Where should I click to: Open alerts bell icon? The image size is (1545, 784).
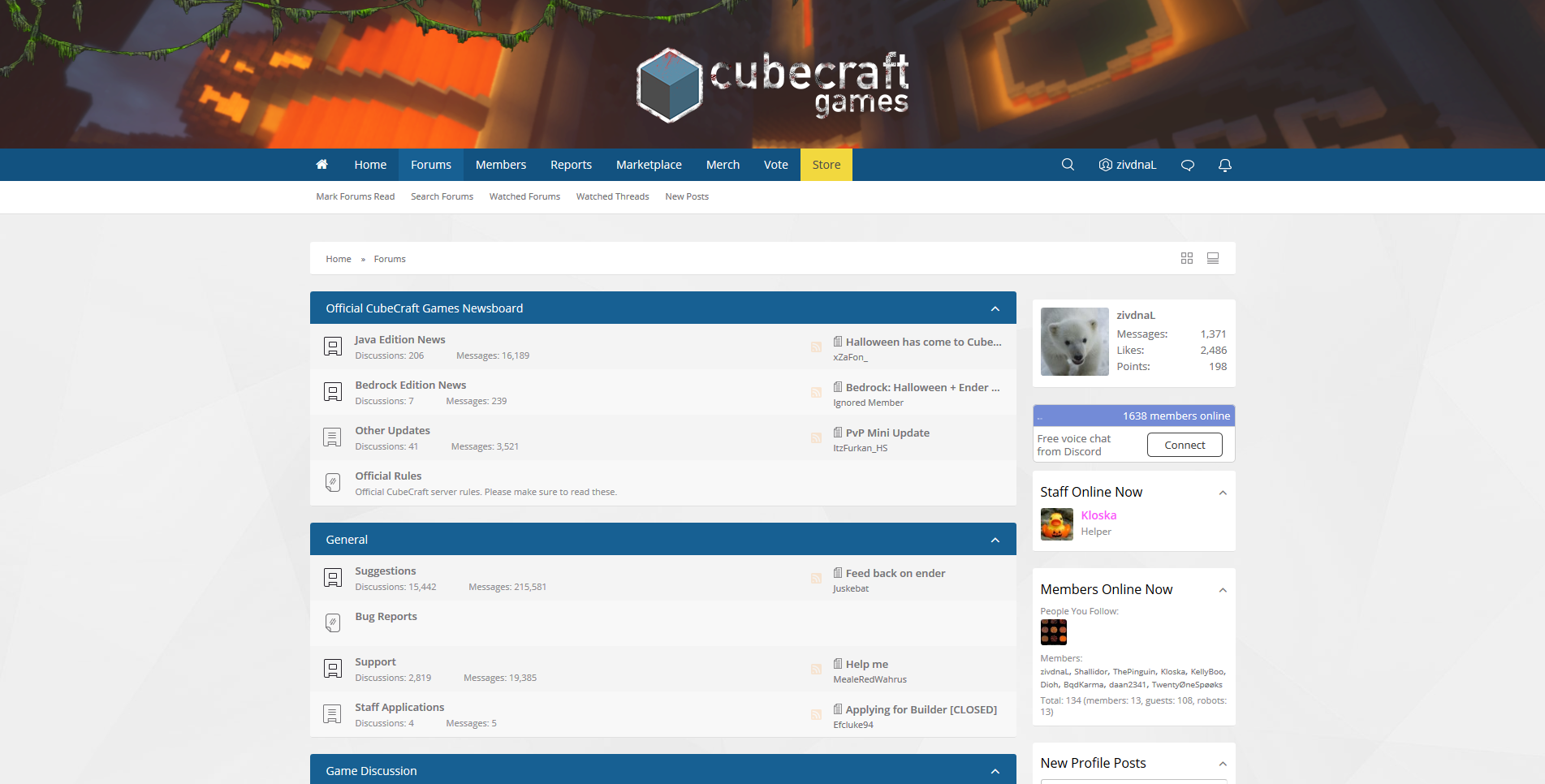coord(1225,165)
